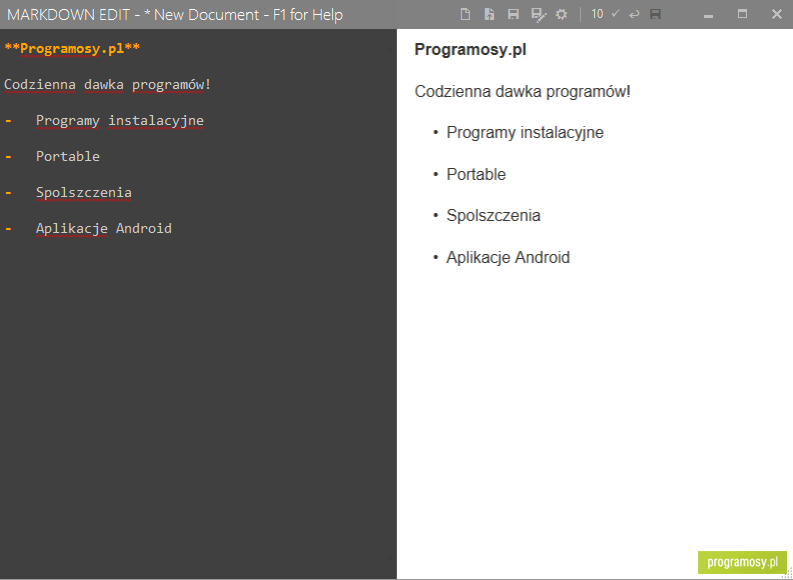The width and height of the screenshot is (793, 580).
Task: Click 'Spolszczenia' in the dark editor pane
Action: pos(84,193)
